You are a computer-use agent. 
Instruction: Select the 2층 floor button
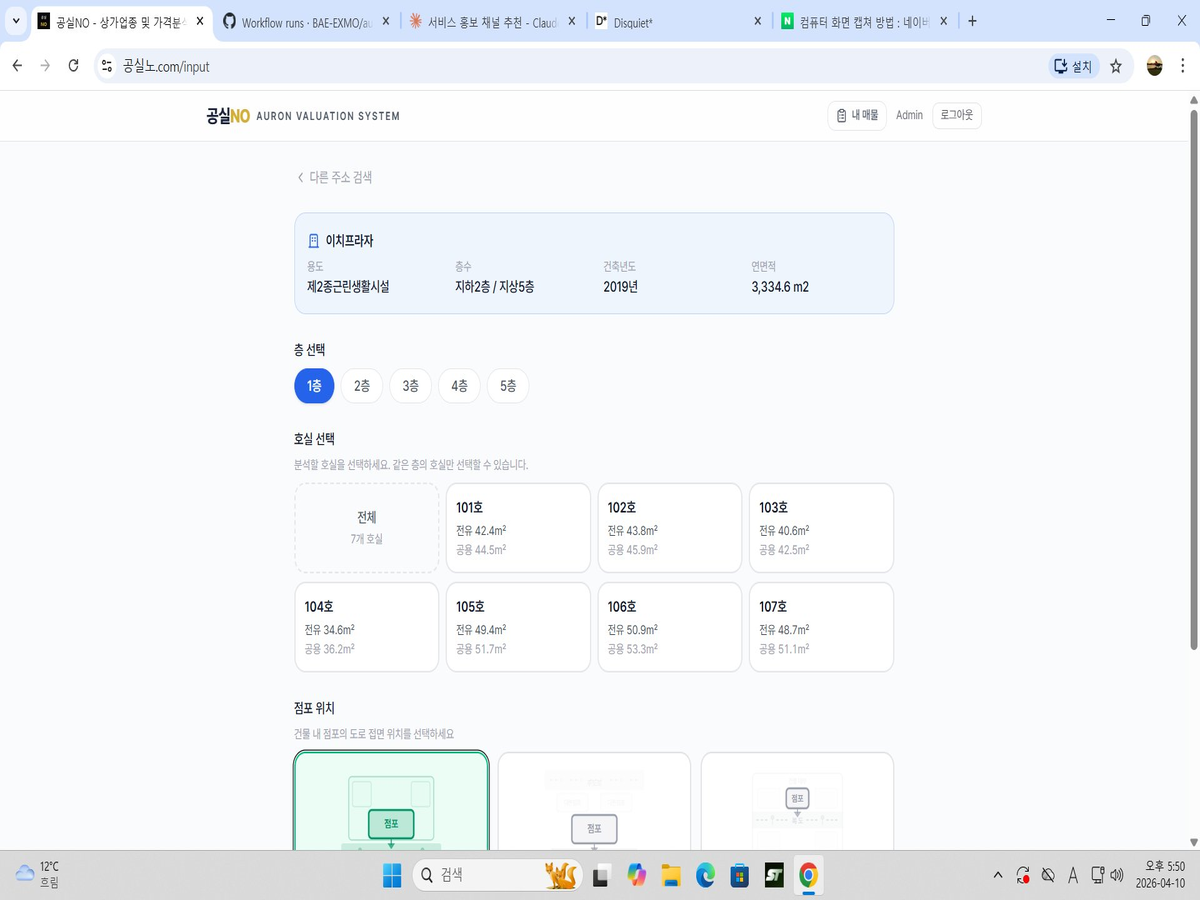pyautogui.click(x=362, y=386)
